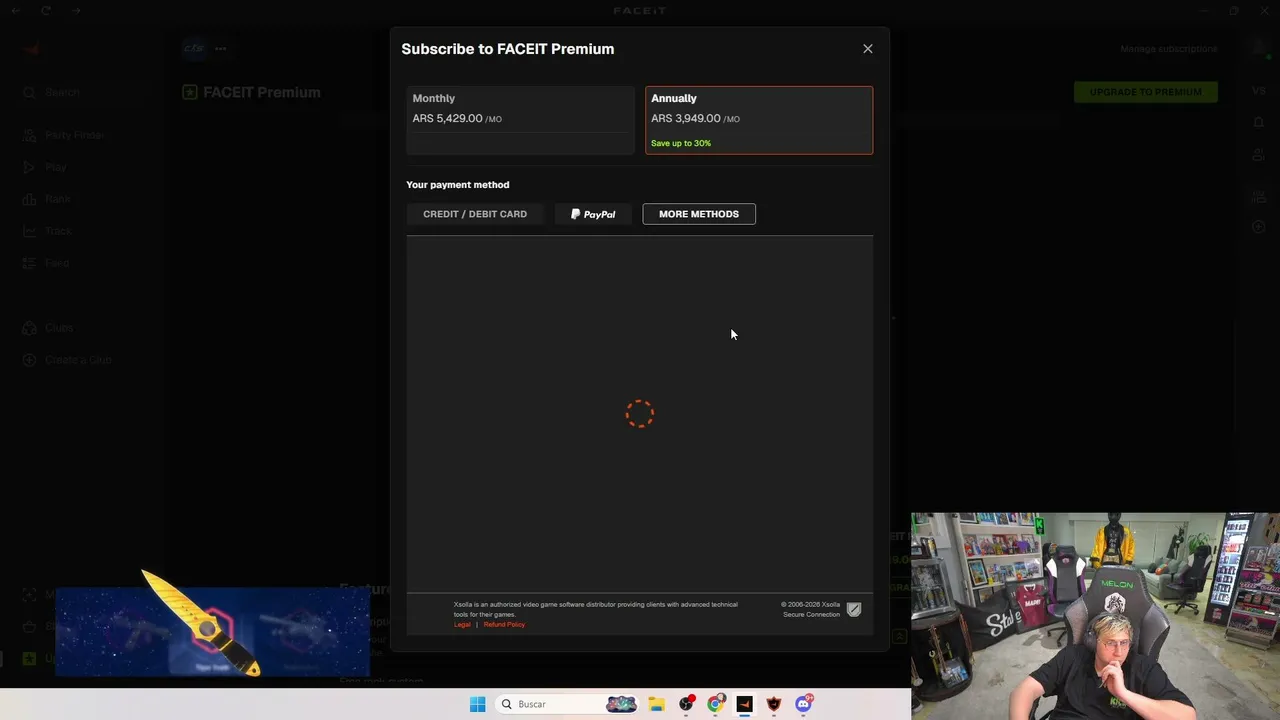This screenshot has height=720, width=1280.
Task: Open the Rank section in sidebar
Action: (x=47, y=199)
